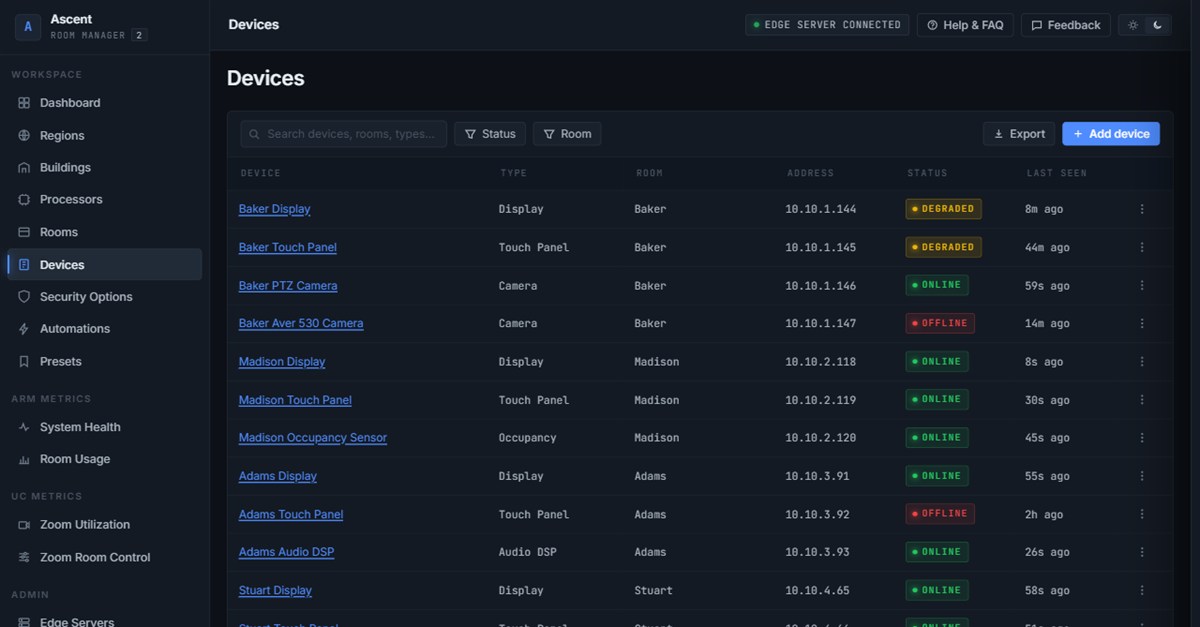This screenshot has width=1200, height=627.
Task: Click the Address column header
Action: click(x=810, y=173)
